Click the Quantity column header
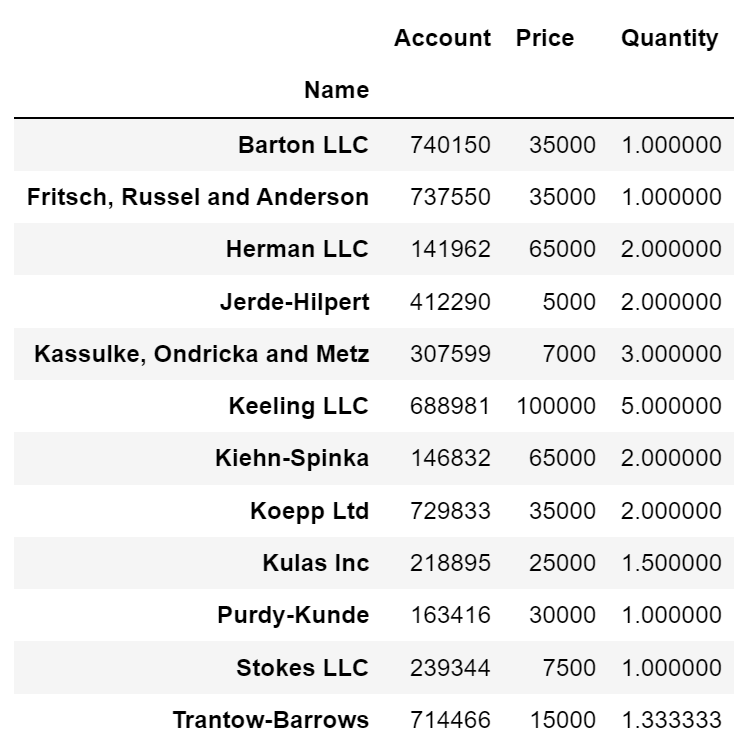738x750 pixels. [670, 39]
